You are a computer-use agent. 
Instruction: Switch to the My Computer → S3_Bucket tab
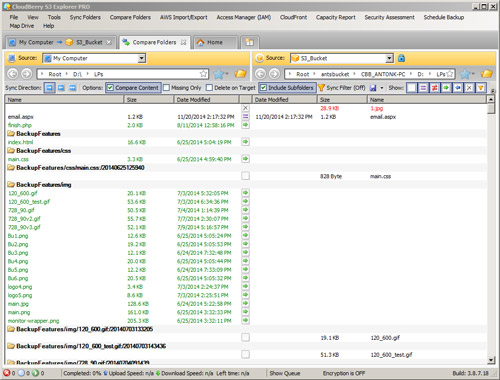pyautogui.click(x=61, y=42)
